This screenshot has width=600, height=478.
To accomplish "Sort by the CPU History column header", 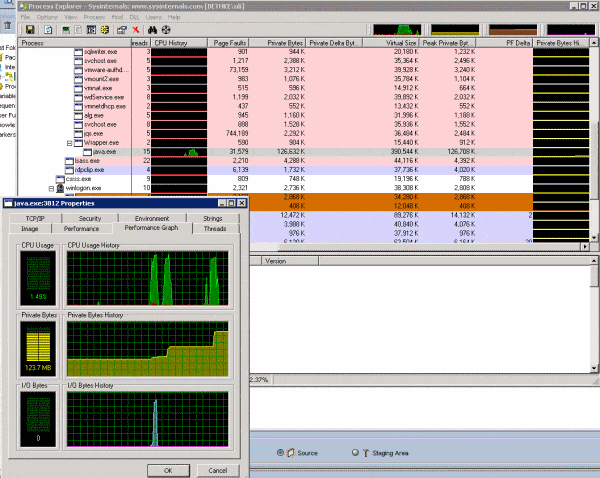I will (179, 43).
